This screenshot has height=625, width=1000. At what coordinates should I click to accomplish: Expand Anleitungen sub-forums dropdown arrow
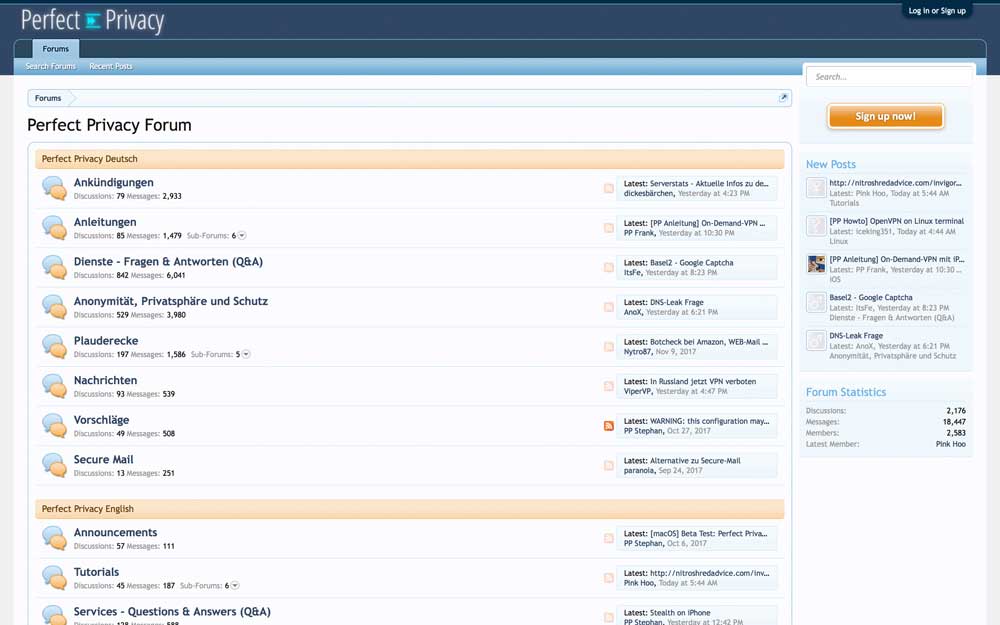[x=242, y=236]
